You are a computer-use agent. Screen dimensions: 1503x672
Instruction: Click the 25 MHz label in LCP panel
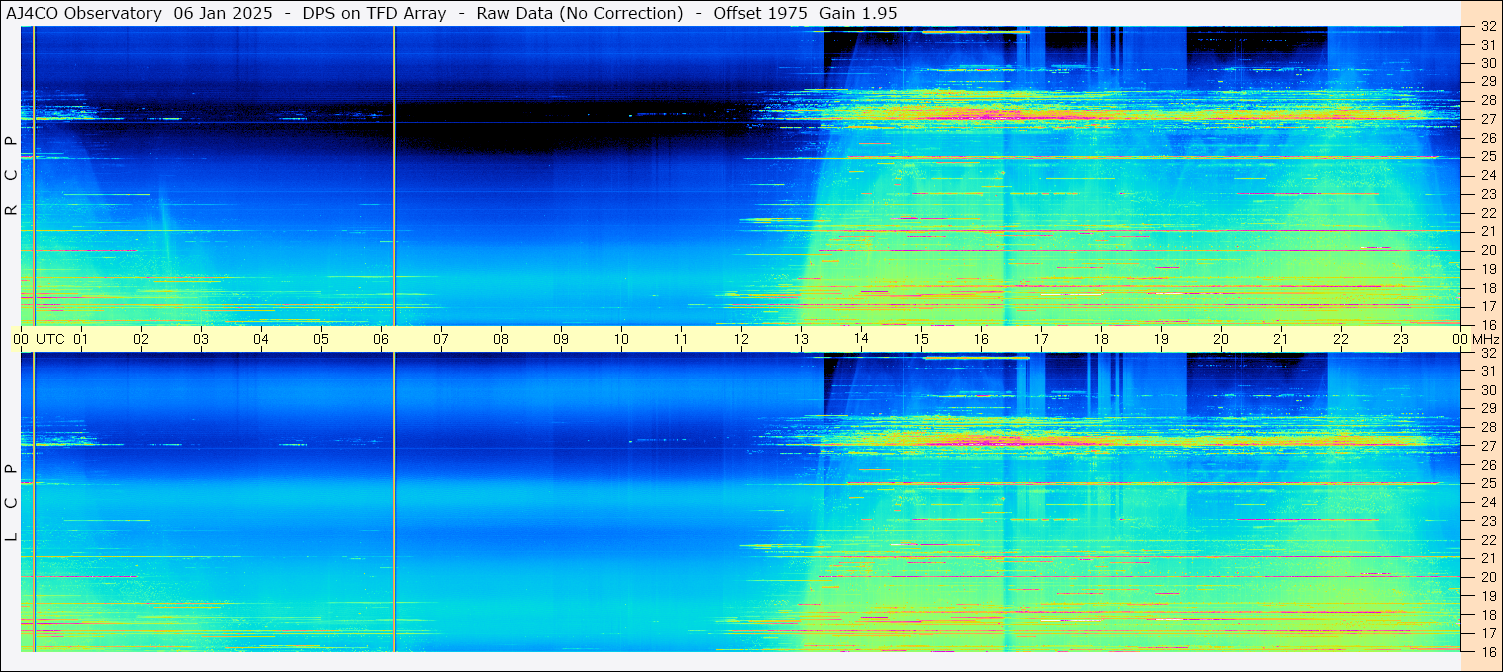pyautogui.click(x=1488, y=484)
